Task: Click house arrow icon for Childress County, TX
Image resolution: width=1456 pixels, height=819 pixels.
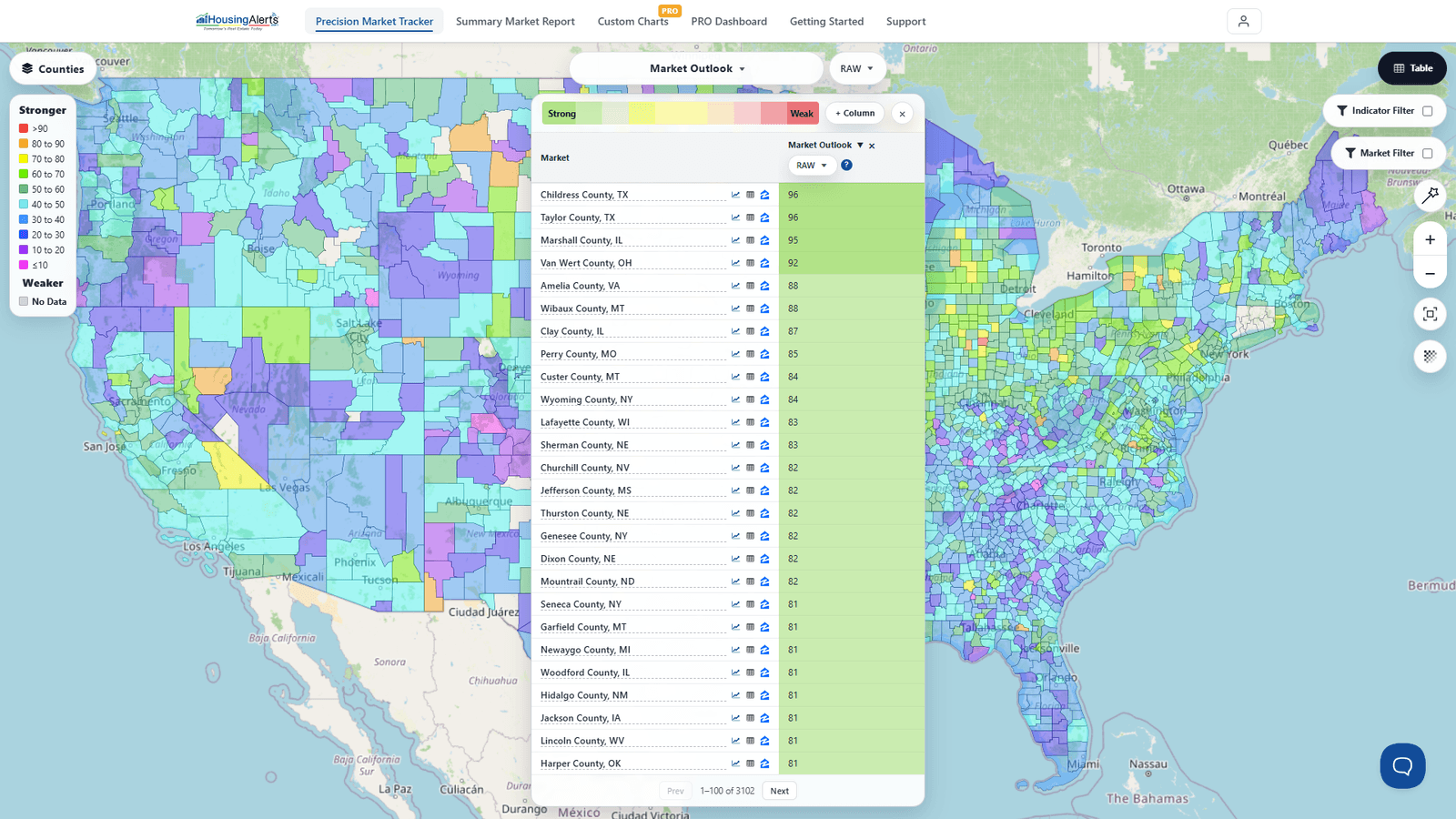Action: click(x=765, y=195)
